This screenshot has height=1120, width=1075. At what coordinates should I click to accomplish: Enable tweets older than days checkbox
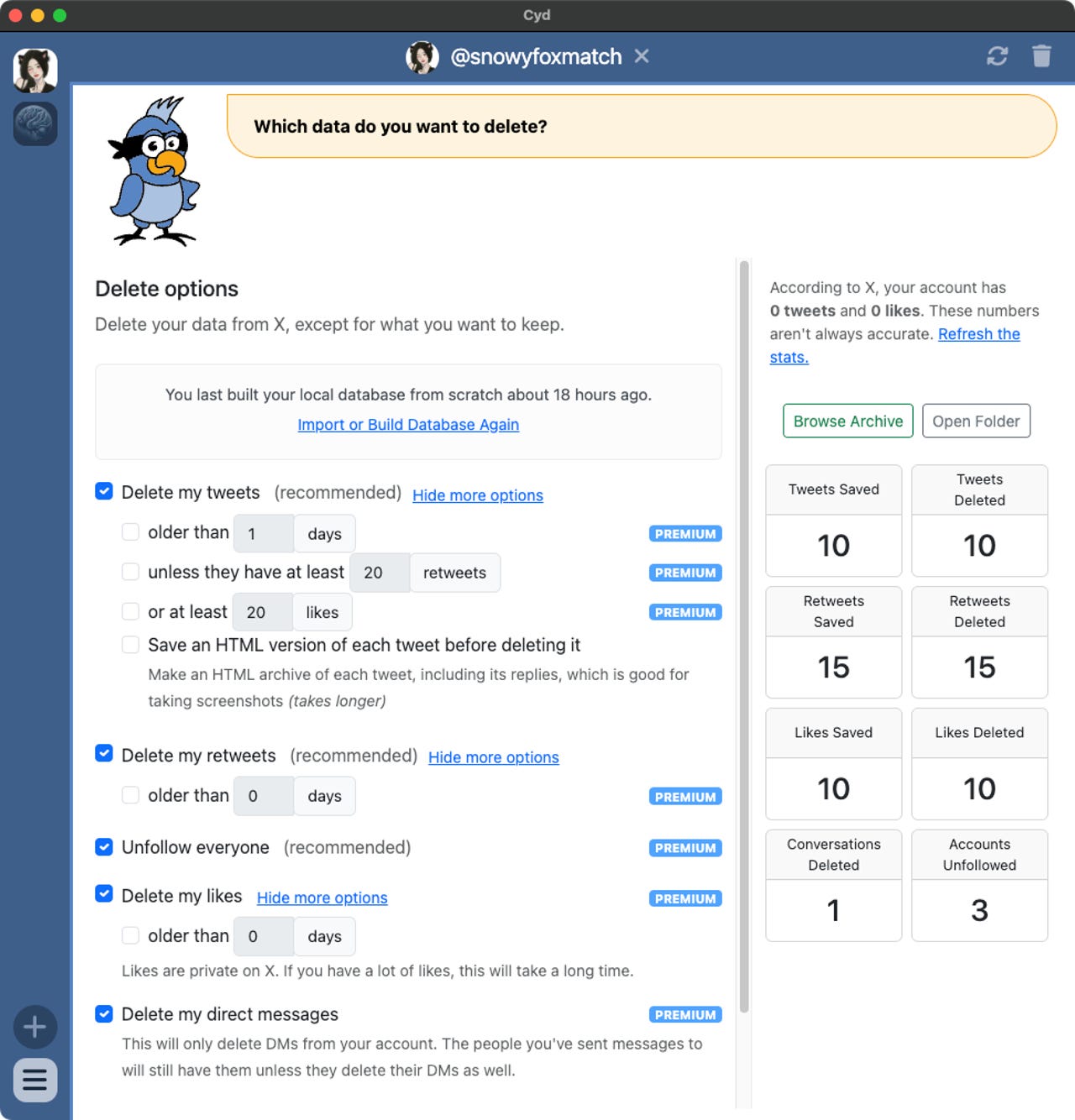tap(130, 531)
